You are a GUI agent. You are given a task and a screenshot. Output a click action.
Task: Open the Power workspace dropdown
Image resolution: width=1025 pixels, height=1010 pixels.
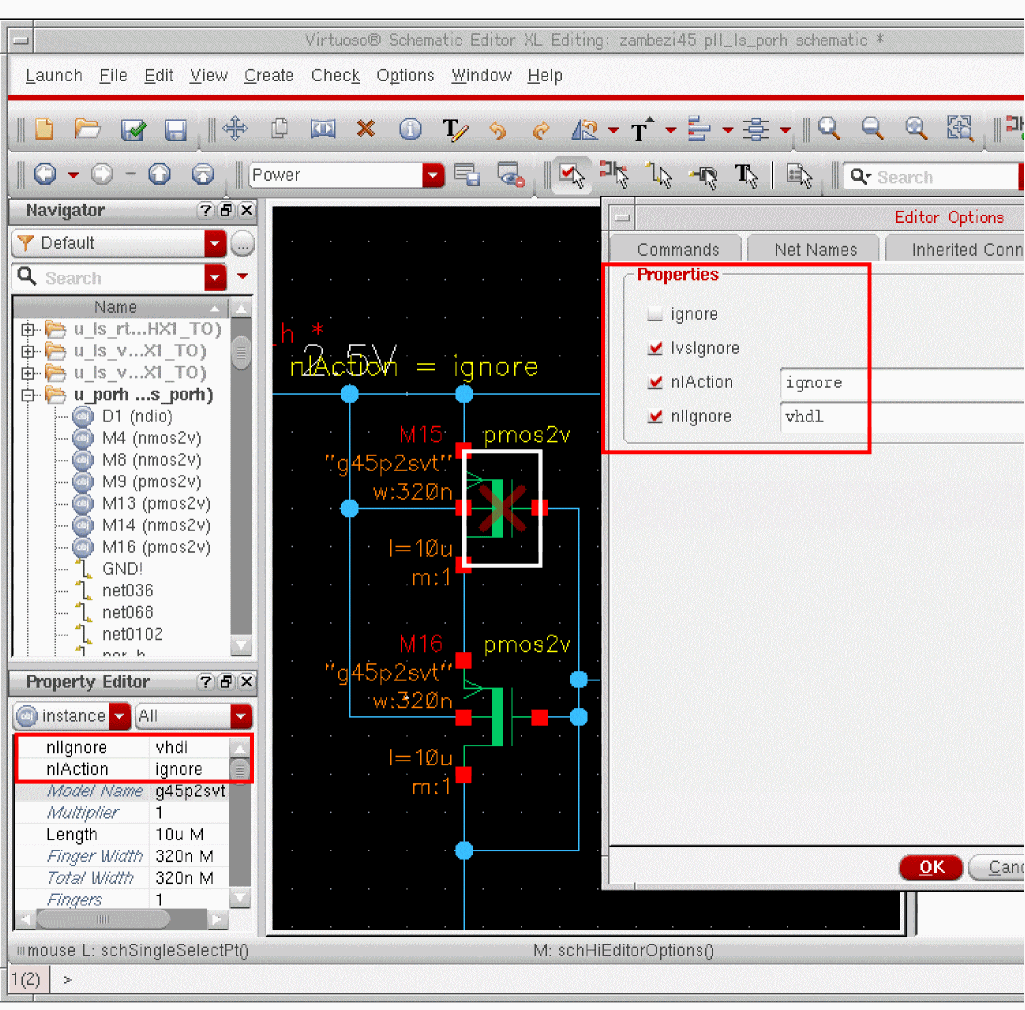click(x=432, y=175)
